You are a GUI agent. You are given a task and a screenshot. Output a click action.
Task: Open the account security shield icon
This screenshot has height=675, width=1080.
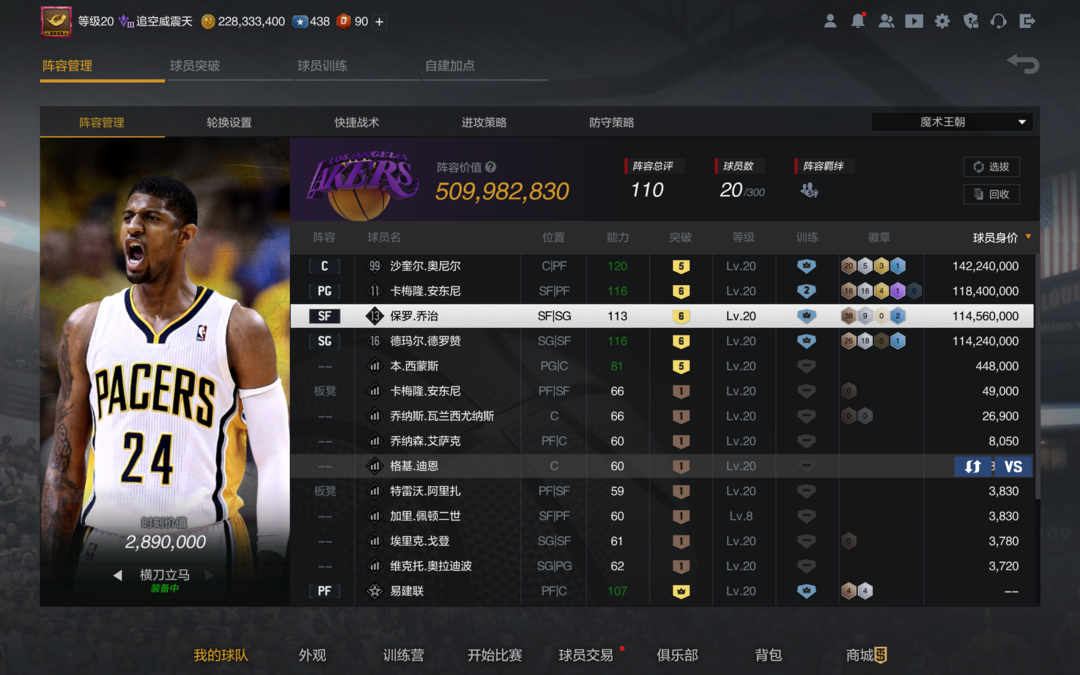(x=970, y=21)
